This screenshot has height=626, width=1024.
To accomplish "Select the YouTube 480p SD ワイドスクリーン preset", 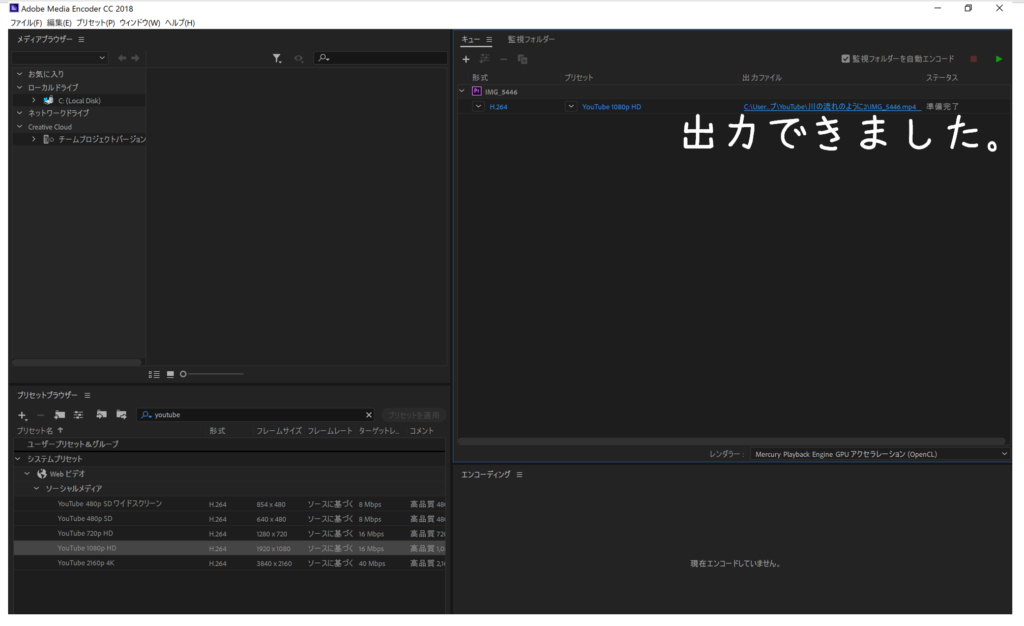I will point(229,504).
